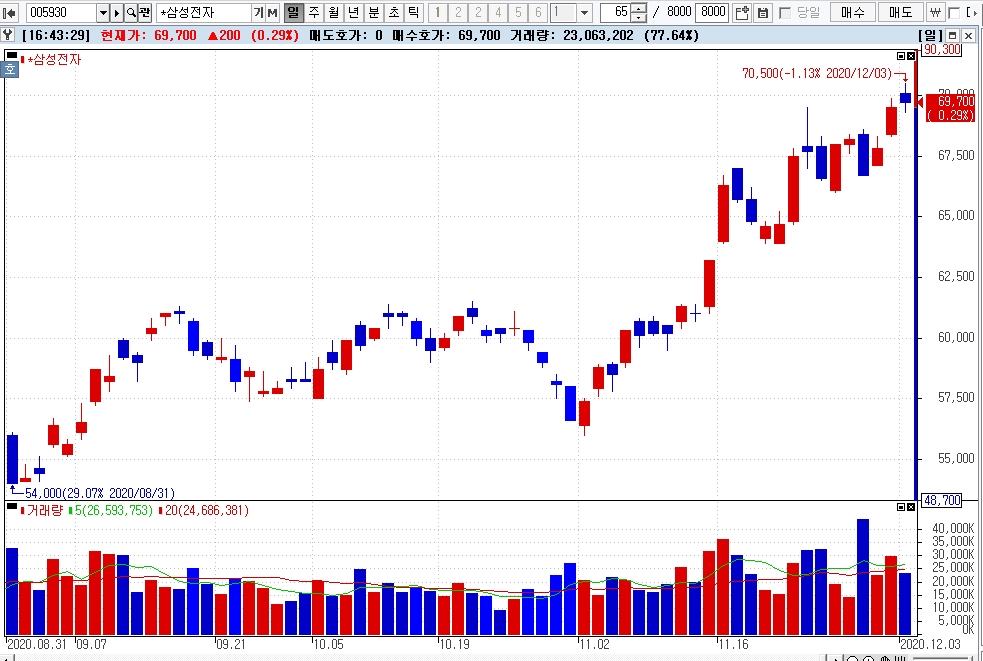The height and width of the screenshot is (661, 983).
Task: Click the save disk icon
Action: coord(762,12)
